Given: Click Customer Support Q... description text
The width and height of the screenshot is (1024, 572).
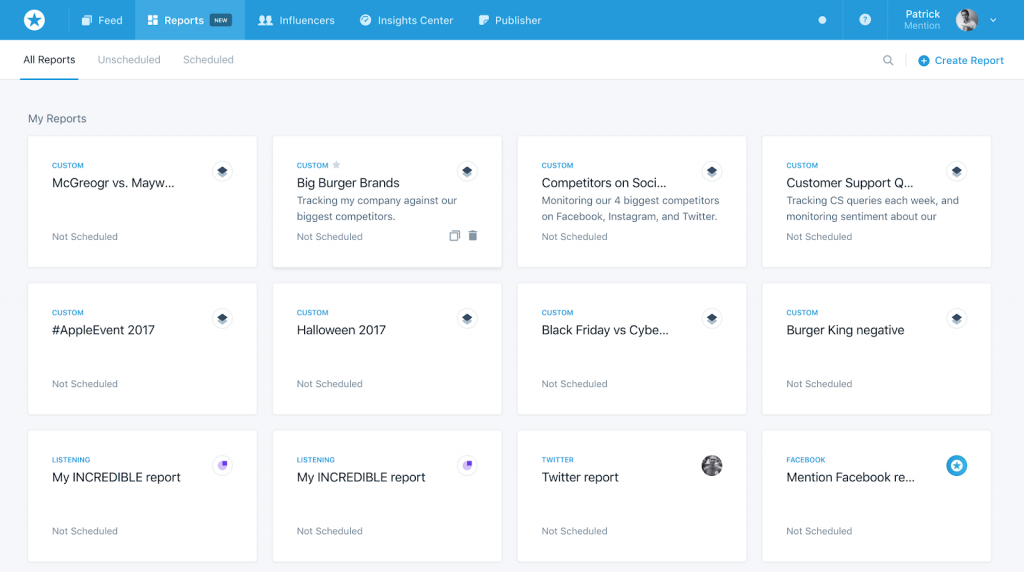Looking at the screenshot, I should [x=872, y=208].
